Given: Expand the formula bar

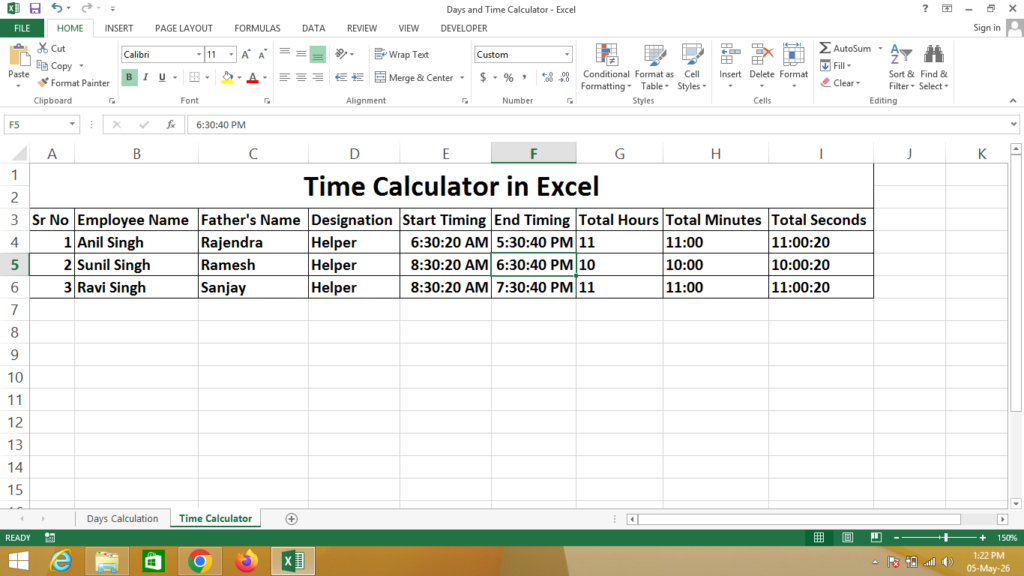Looking at the screenshot, I should tap(1013, 124).
